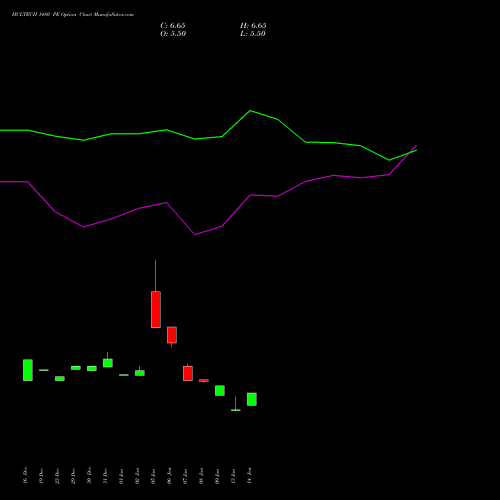Click the green candle above 30 Dec
This screenshot has width=500, height=500.
pos(92,368)
